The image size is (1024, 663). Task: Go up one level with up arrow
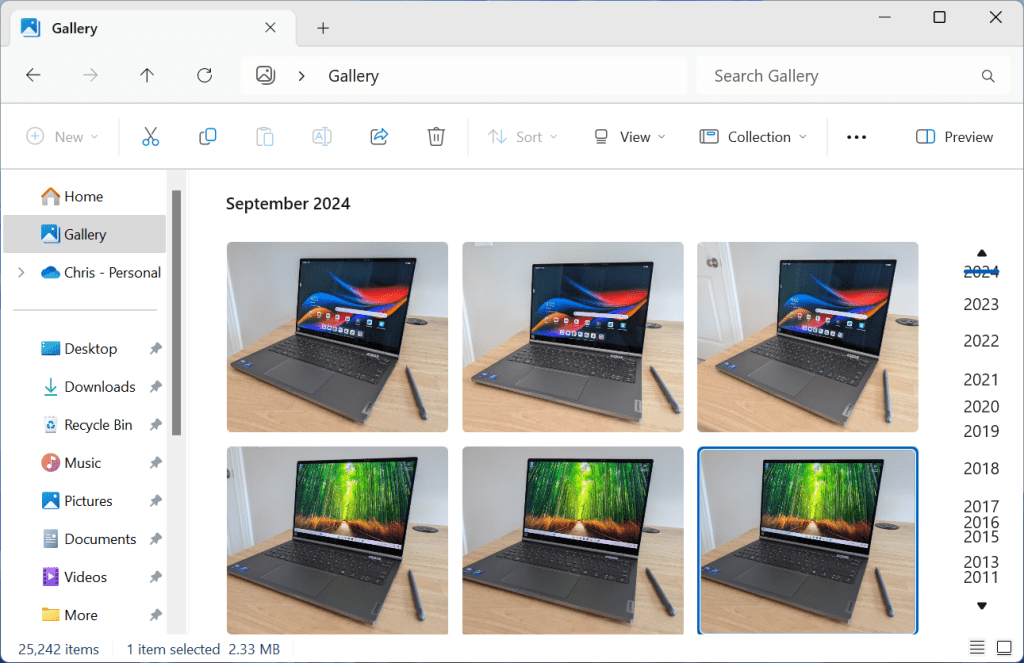(x=147, y=75)
